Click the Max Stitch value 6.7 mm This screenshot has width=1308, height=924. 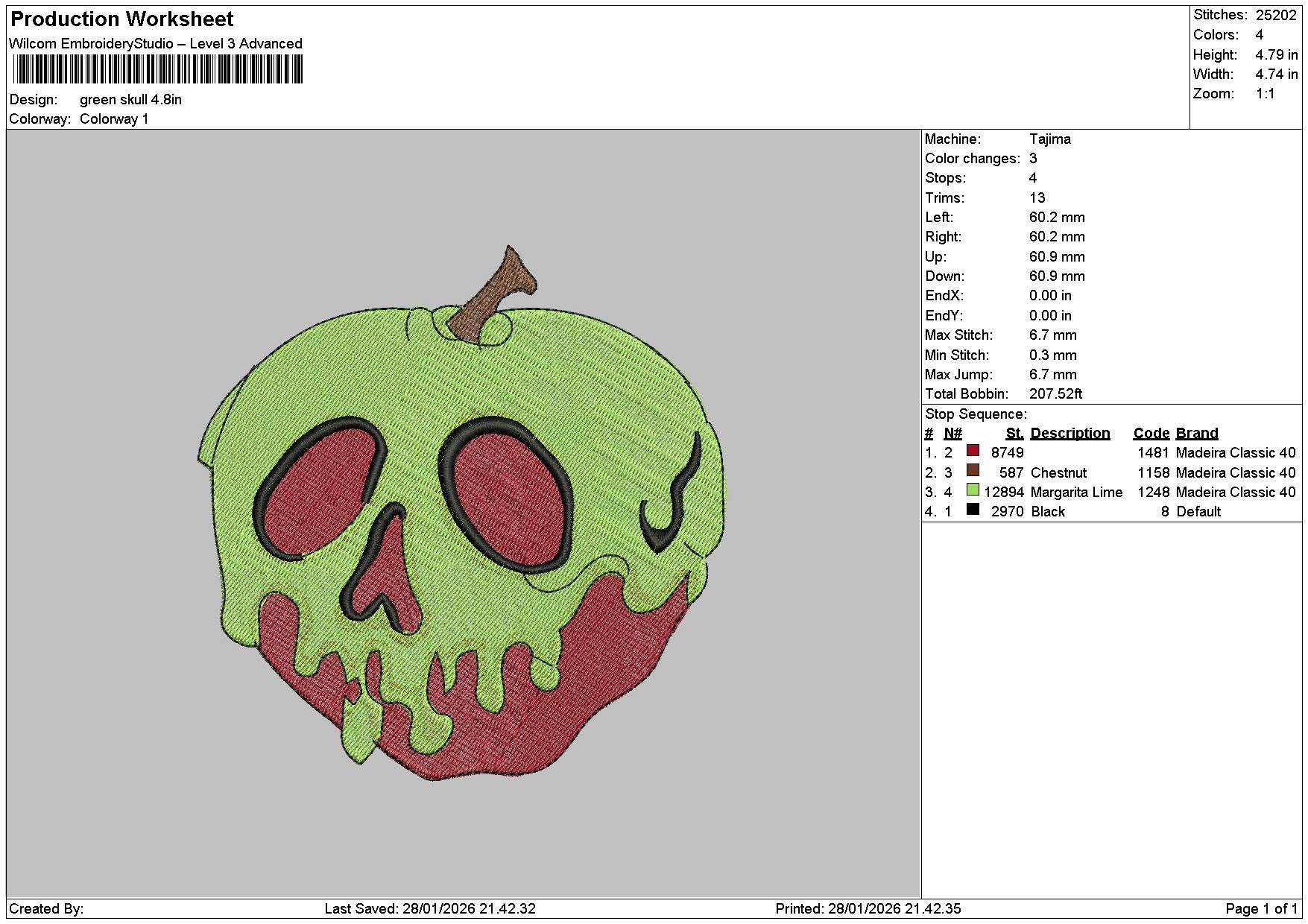[x=1053, y=335]
